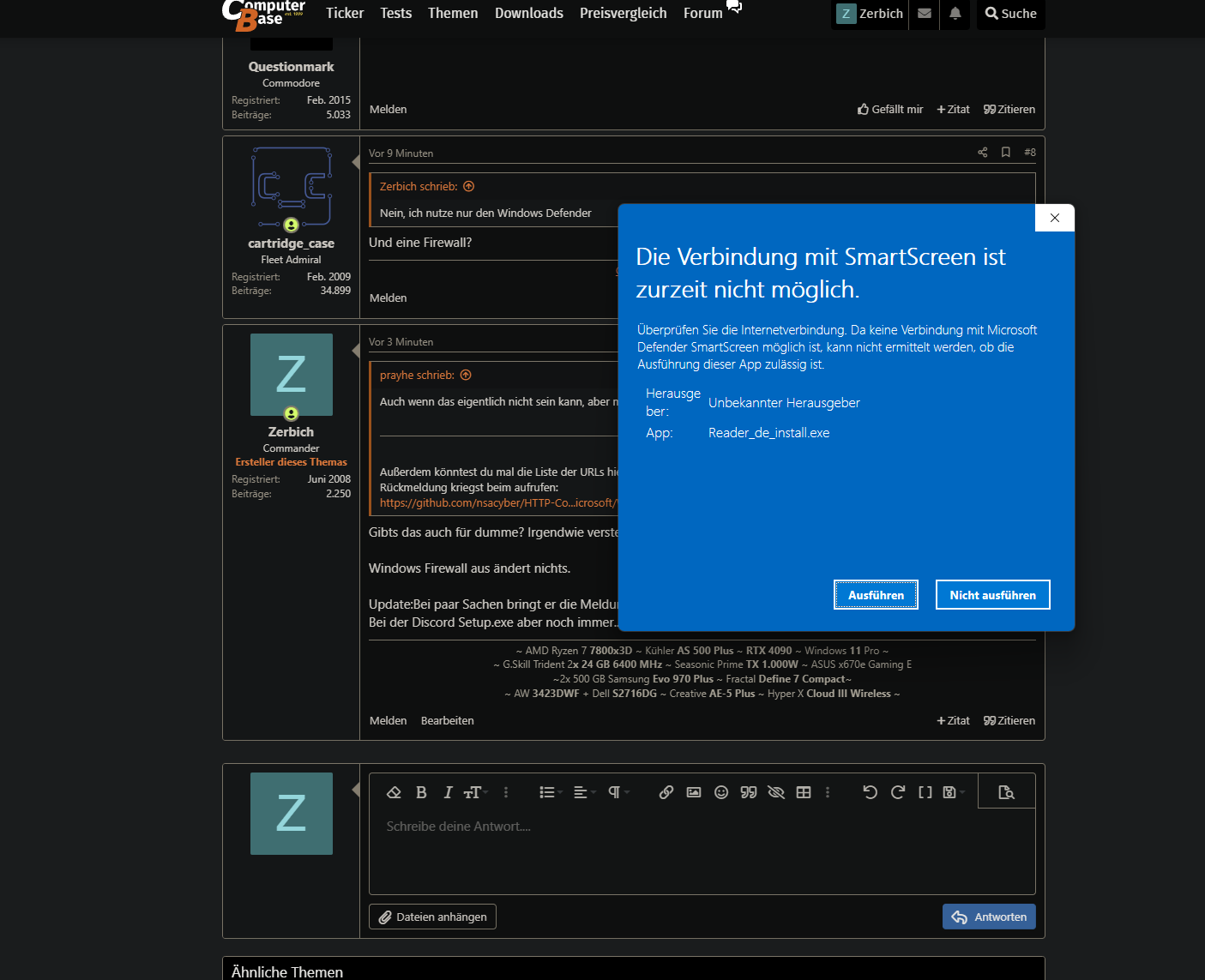Screen dimensions: 1205x980
Task: Open the Downloads menu
Action: click(529, 13)
